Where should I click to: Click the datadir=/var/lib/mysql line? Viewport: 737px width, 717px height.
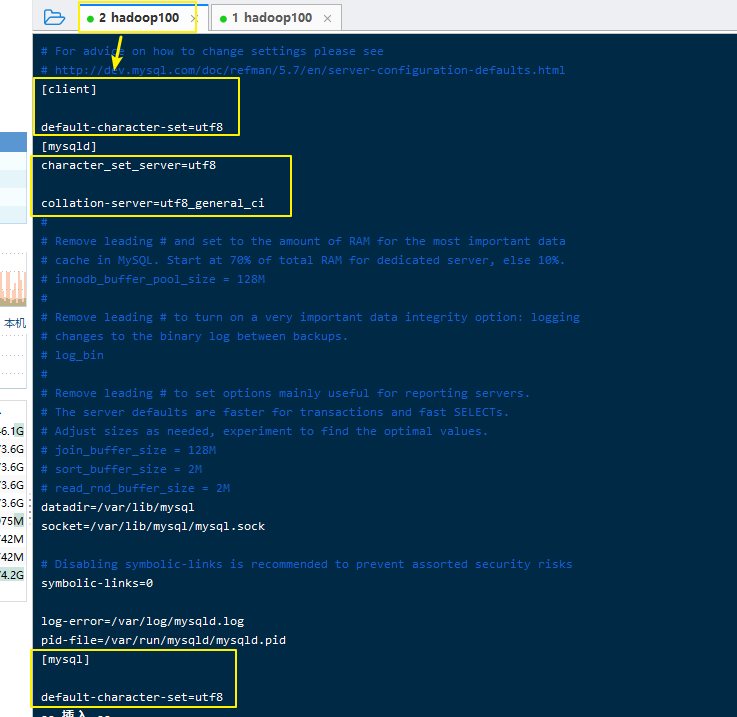118,507
